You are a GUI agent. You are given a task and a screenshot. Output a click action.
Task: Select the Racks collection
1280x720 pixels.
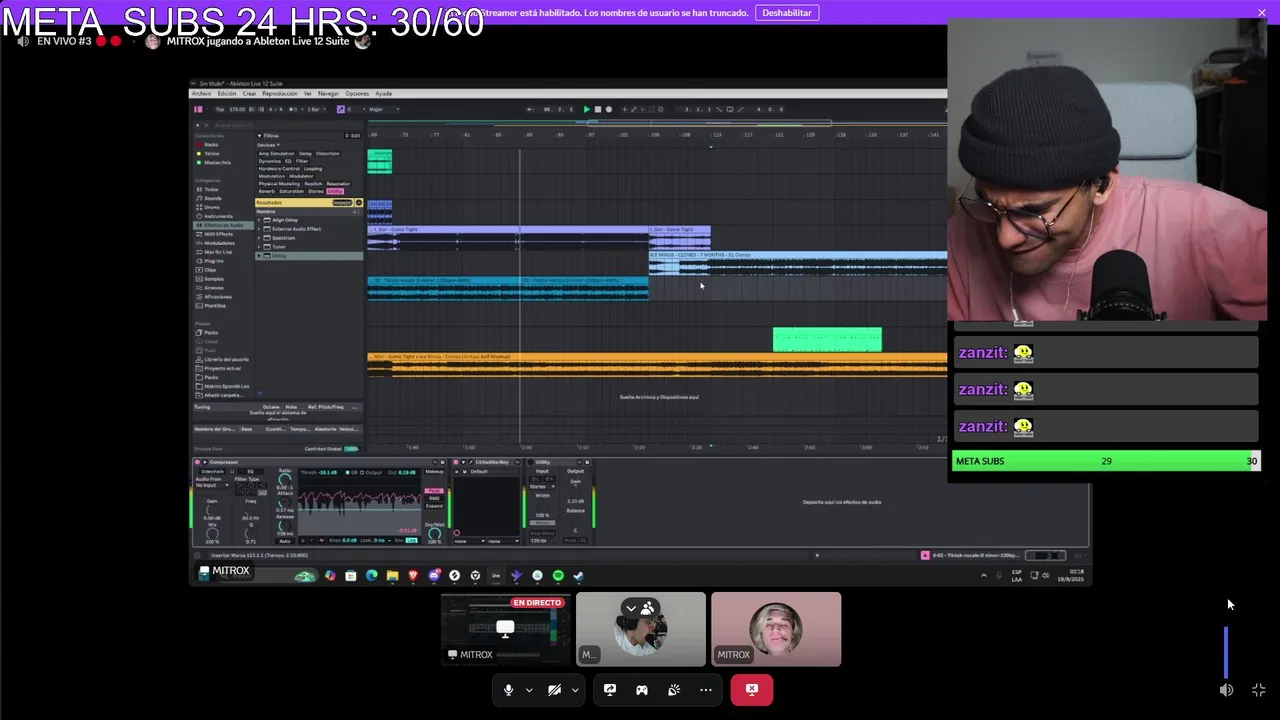click(211, 145)
